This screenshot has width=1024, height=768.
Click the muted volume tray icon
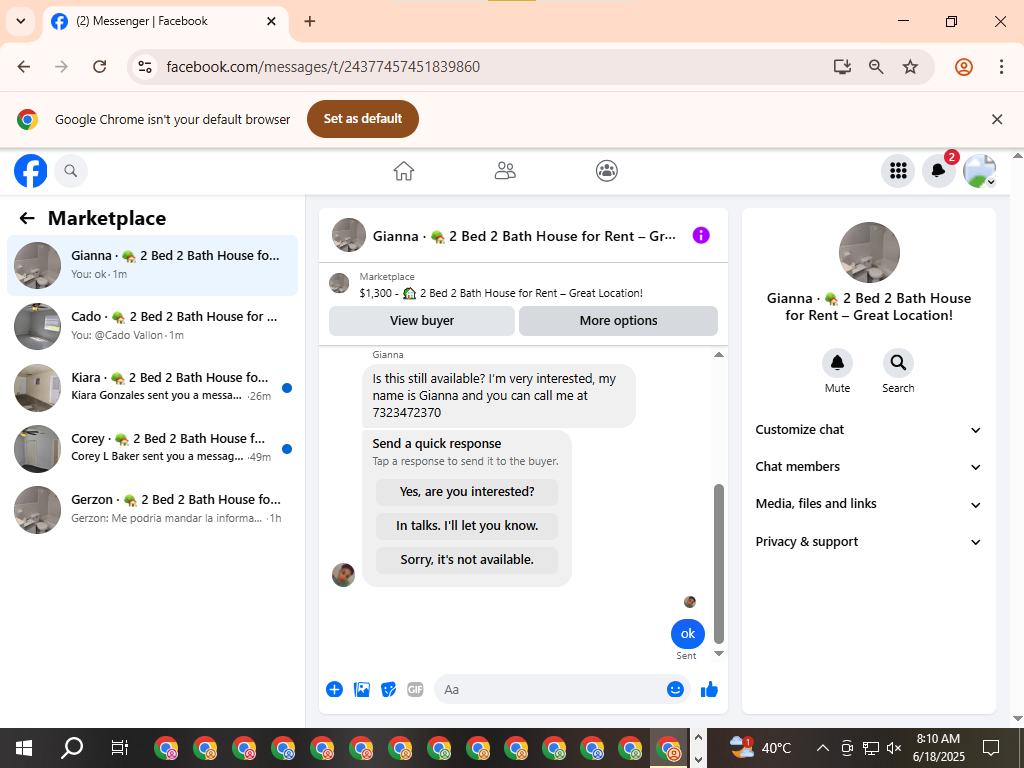pos(894,748)
